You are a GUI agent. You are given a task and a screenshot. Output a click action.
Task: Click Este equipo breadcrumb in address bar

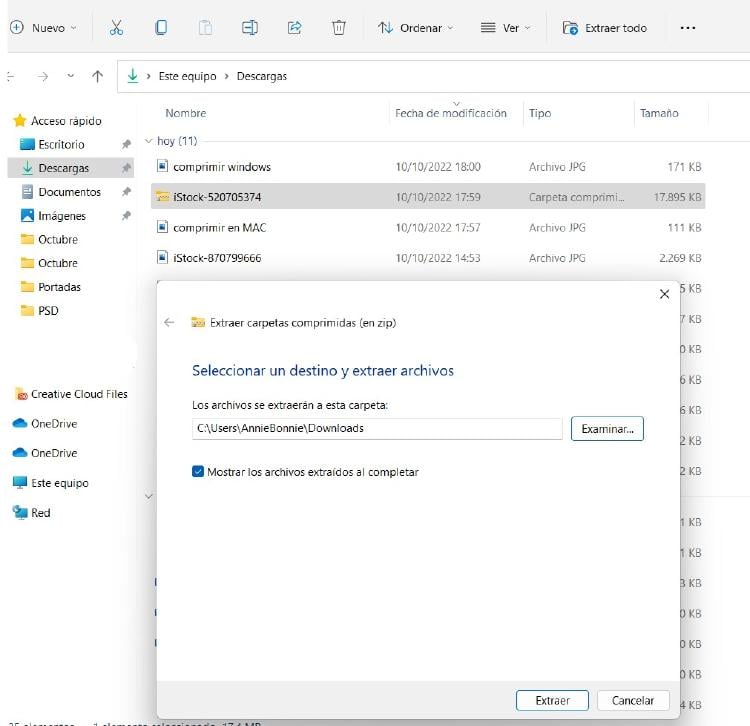tap(188, 76)
